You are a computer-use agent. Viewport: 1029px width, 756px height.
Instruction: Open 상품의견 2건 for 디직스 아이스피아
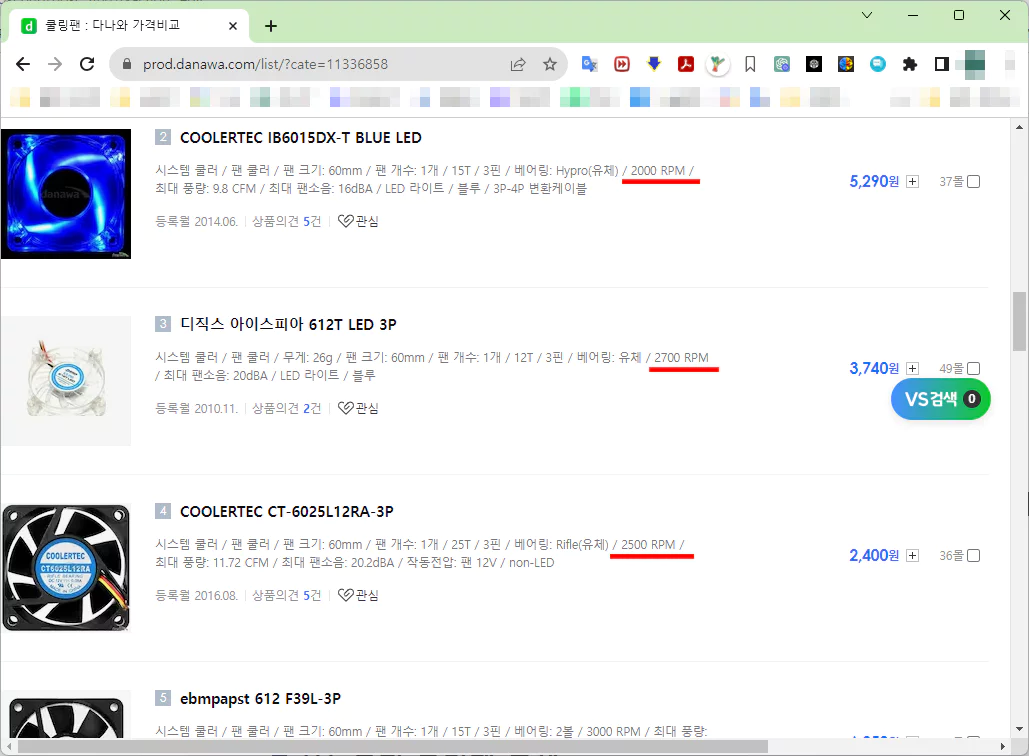[287, 408]
